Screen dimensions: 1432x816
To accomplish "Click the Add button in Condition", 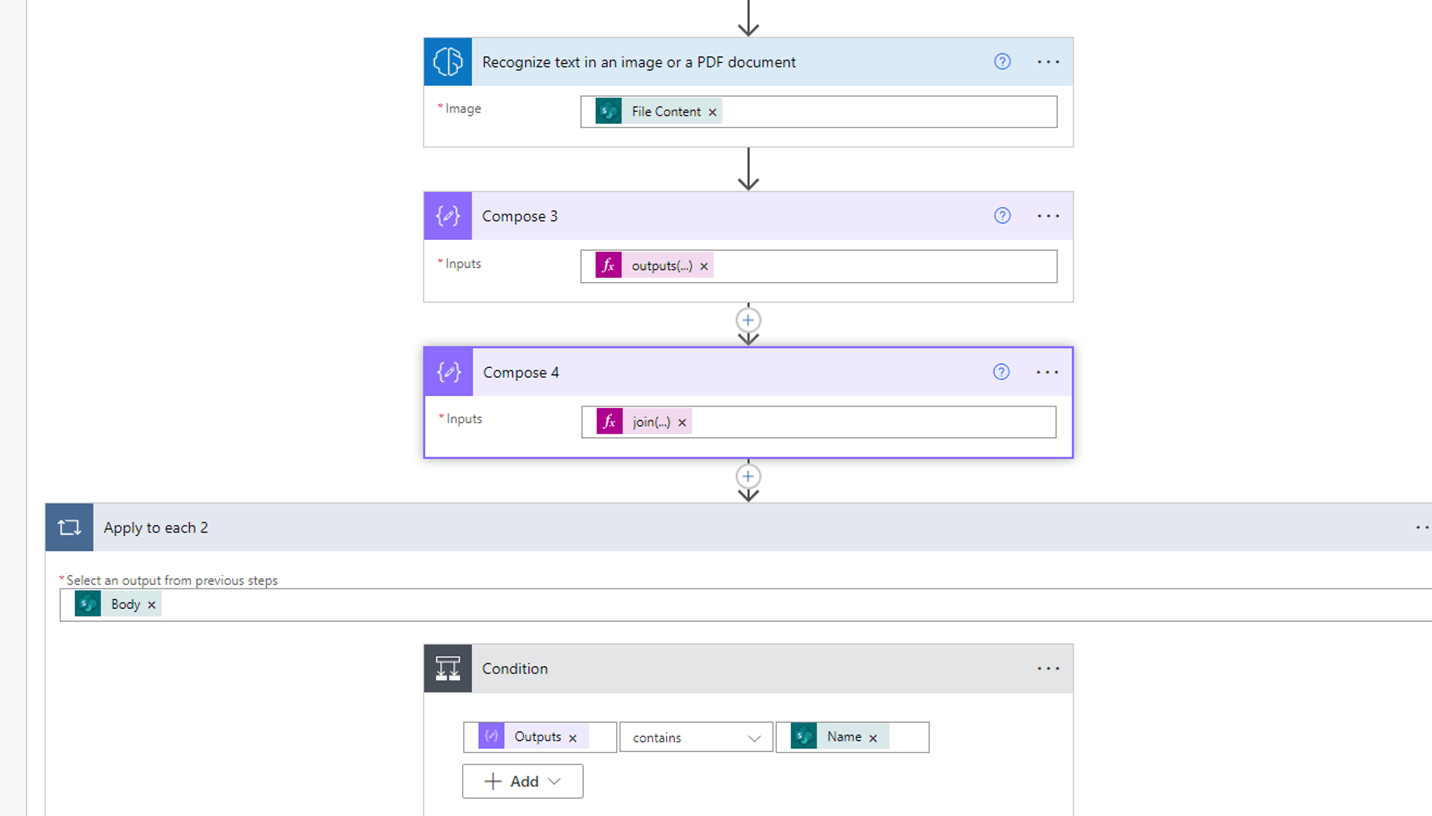I will click(x=523, y=781).
